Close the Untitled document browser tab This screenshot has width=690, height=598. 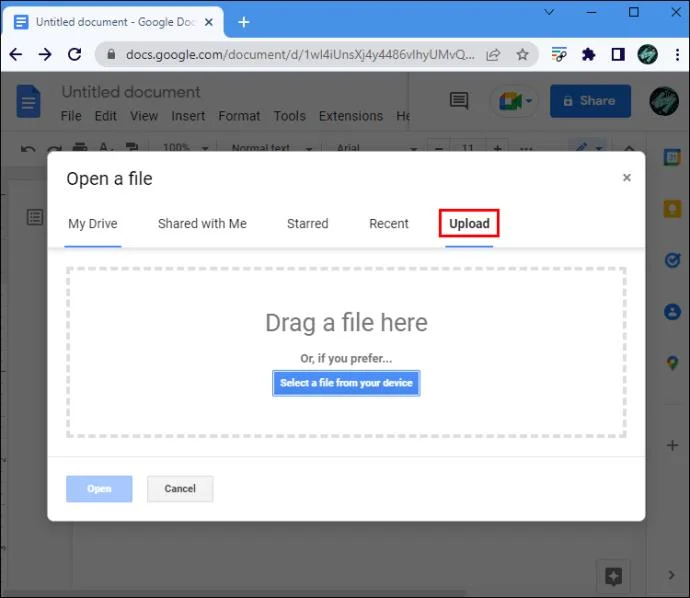[x=209, y=22]
